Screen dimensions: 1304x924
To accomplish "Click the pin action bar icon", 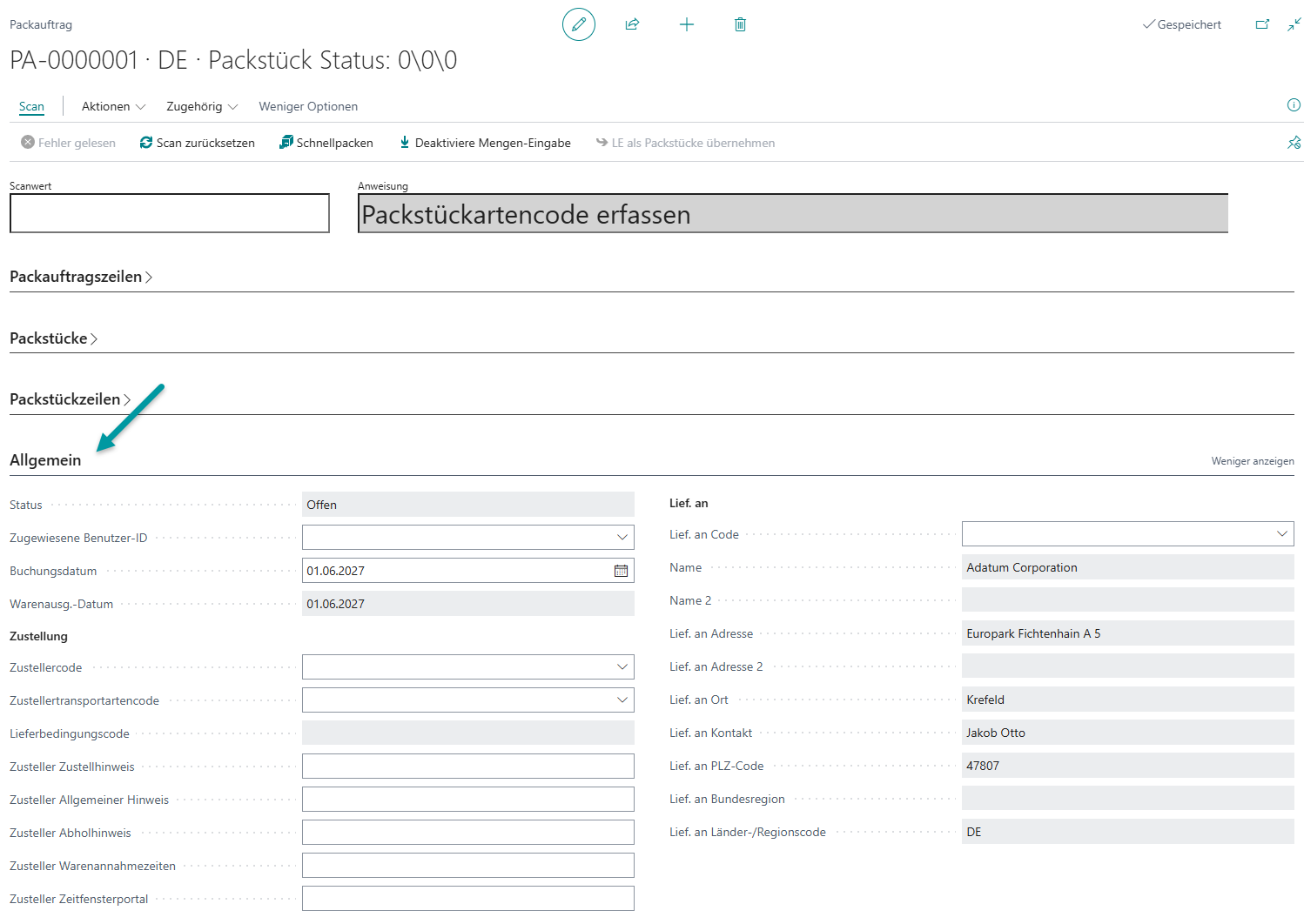I will coord(1294,143).
